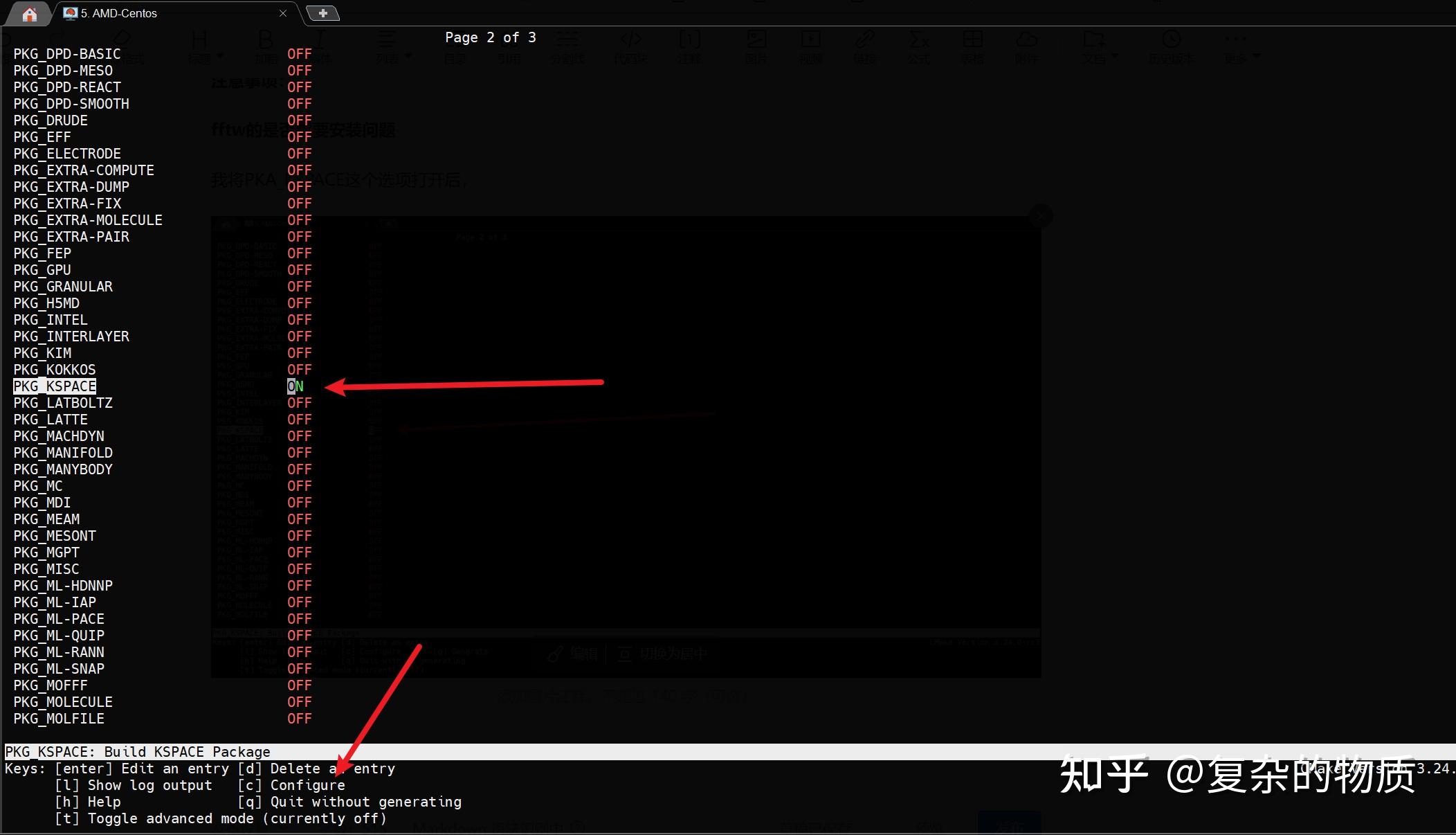Screen dimensions: 1456x835
Task: Select the PKG_ML-IAP entry
Action: (55, 602)
